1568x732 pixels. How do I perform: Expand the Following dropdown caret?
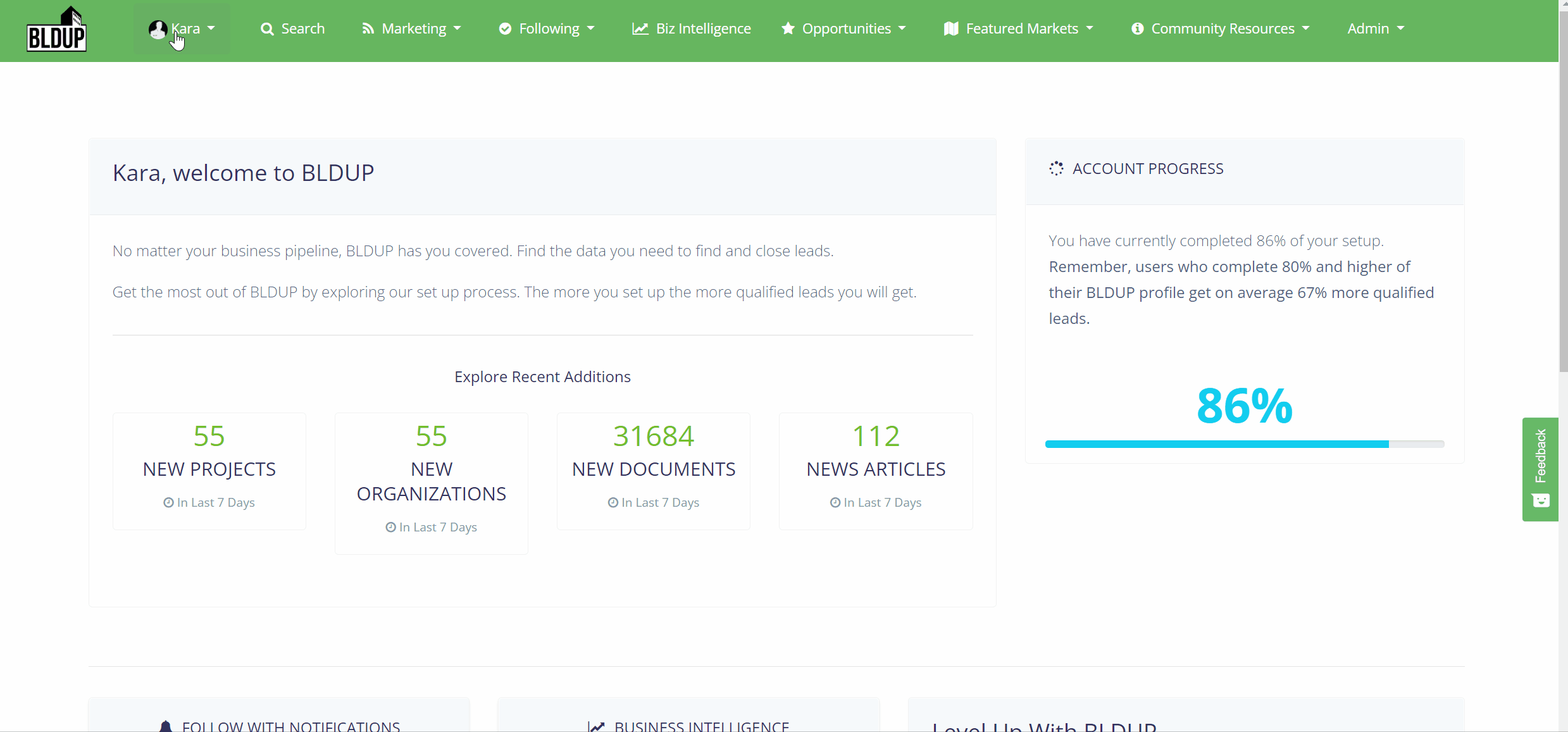click(x=591, y=28)
